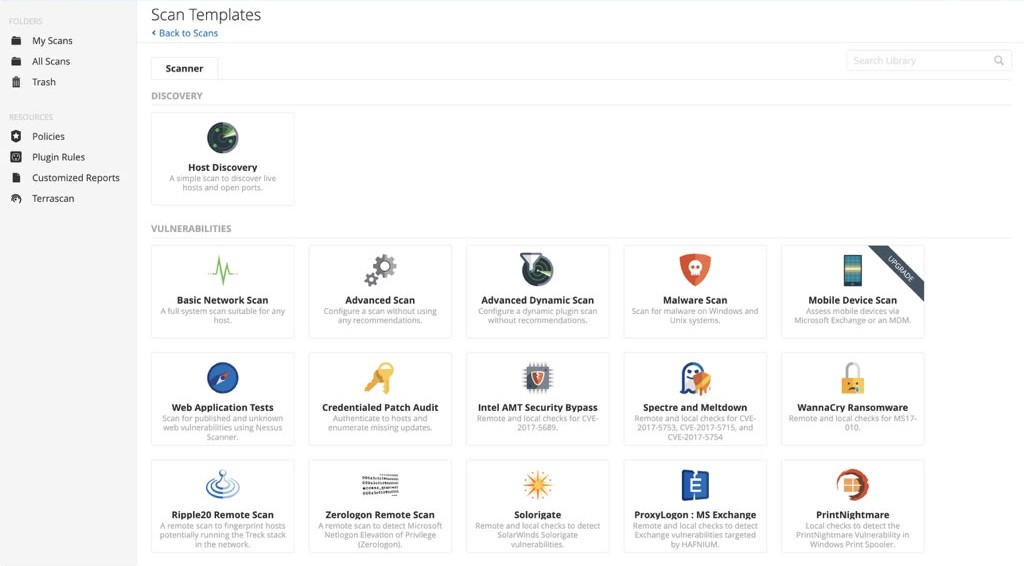Open Terrascan under Resources
This screenshot has width=1024, height=566.
tap(53, 198)
